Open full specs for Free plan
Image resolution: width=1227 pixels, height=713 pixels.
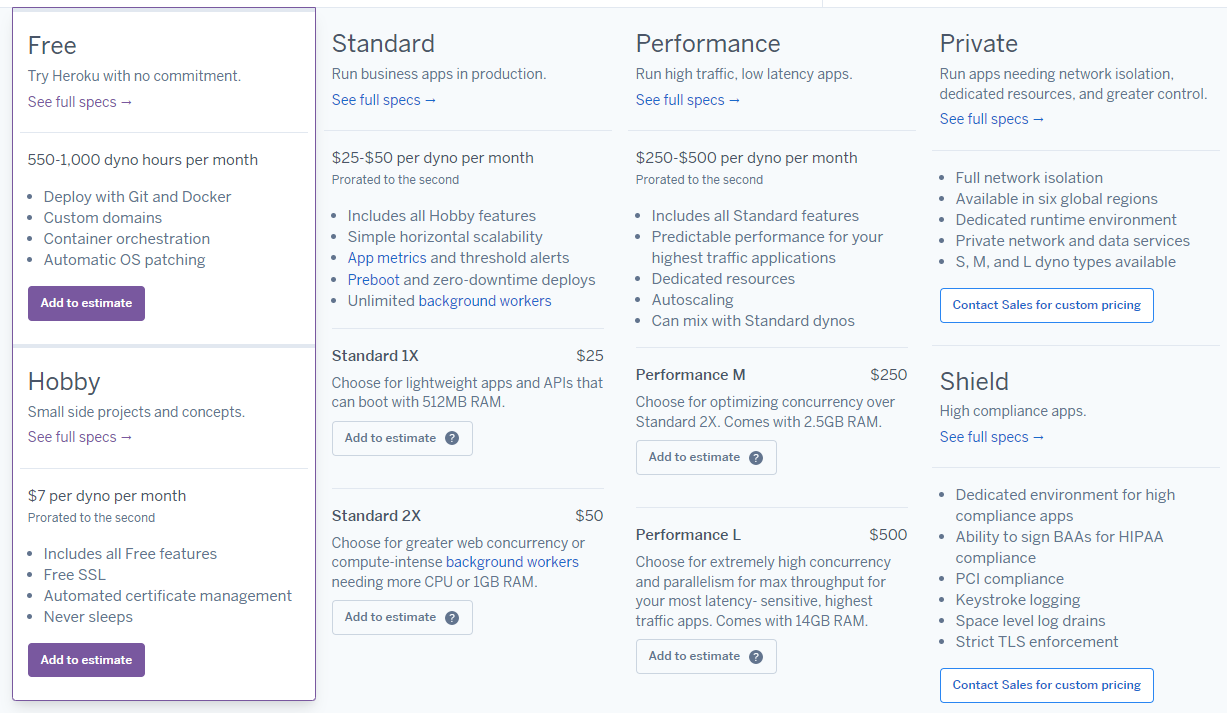80,102
